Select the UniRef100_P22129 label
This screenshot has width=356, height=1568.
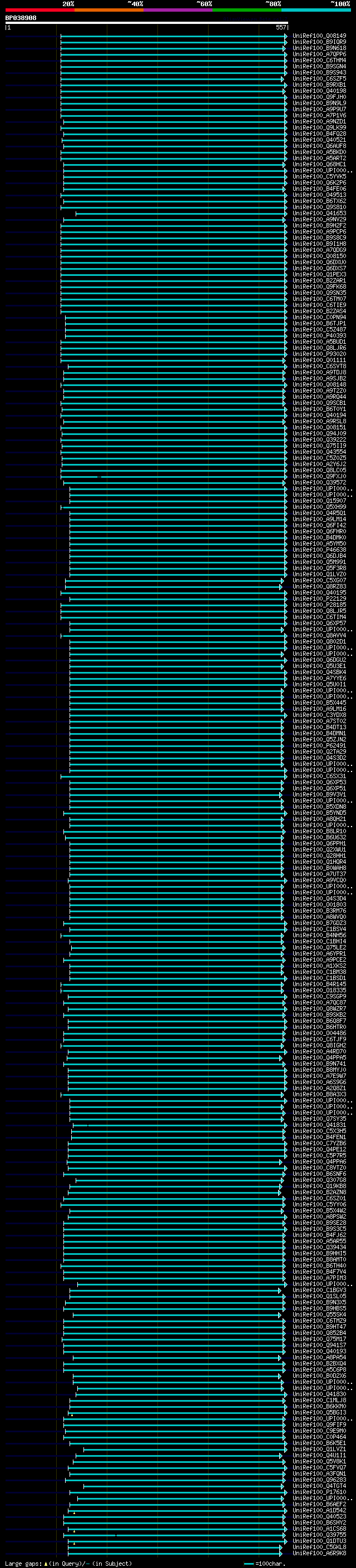[x=319, y=598]
